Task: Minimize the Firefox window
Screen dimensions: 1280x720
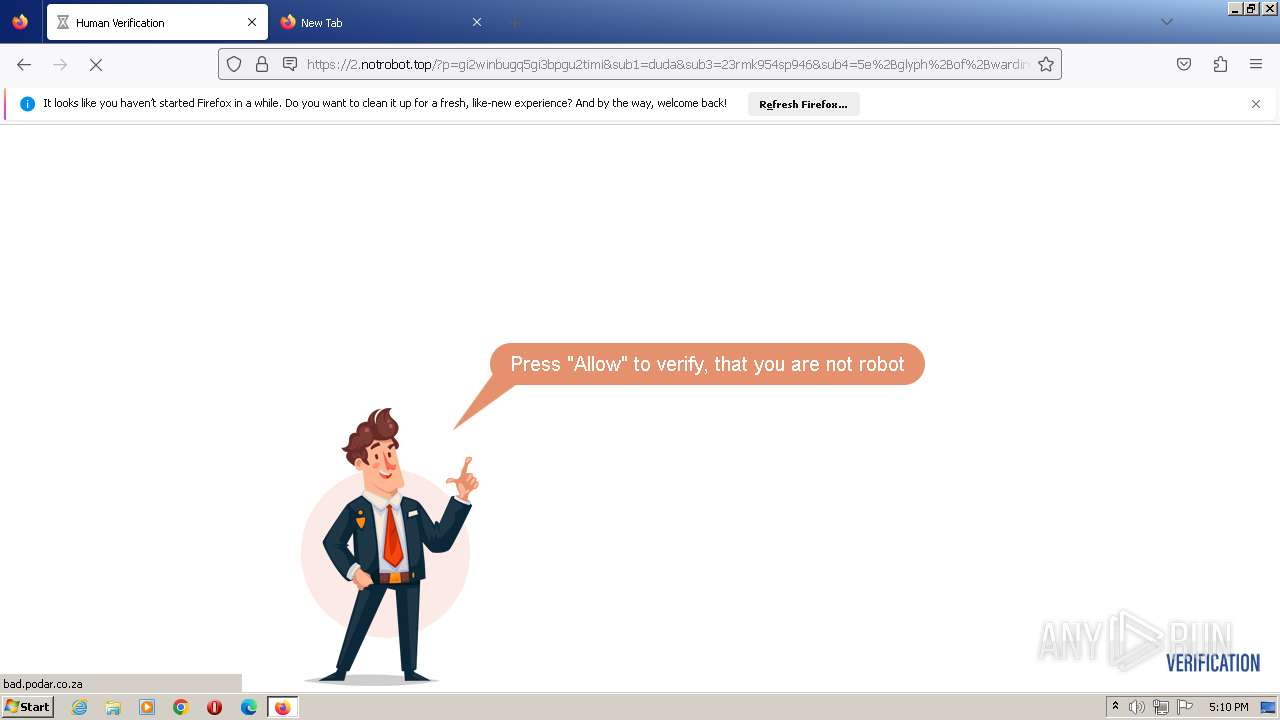Action: tap(1235, 8)
